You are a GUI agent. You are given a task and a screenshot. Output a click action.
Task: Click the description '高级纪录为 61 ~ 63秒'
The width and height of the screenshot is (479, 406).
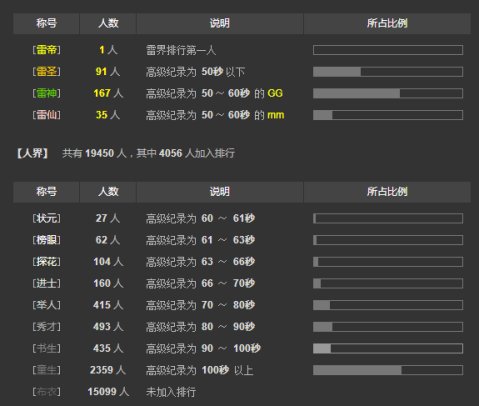click(x=200, y=240)
